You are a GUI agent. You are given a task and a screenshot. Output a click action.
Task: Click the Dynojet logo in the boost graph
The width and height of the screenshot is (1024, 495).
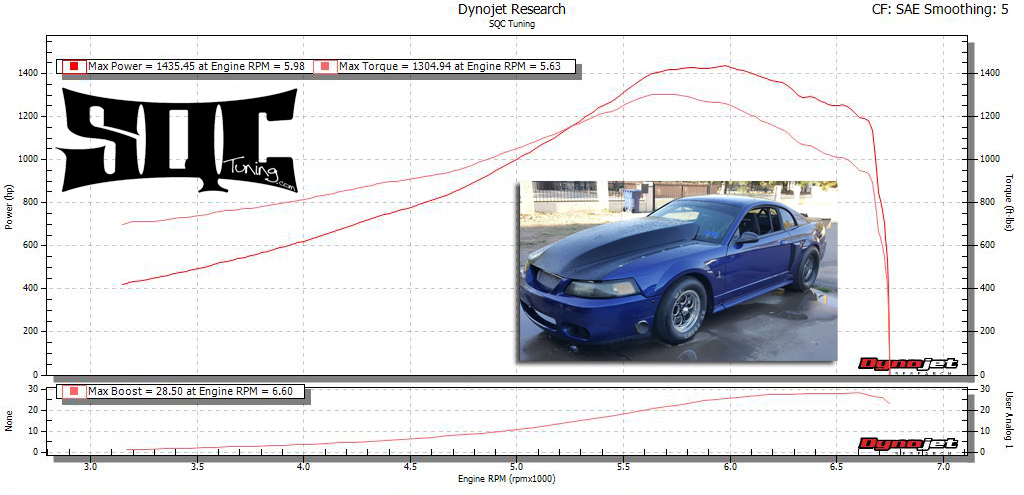pos(908,445)
